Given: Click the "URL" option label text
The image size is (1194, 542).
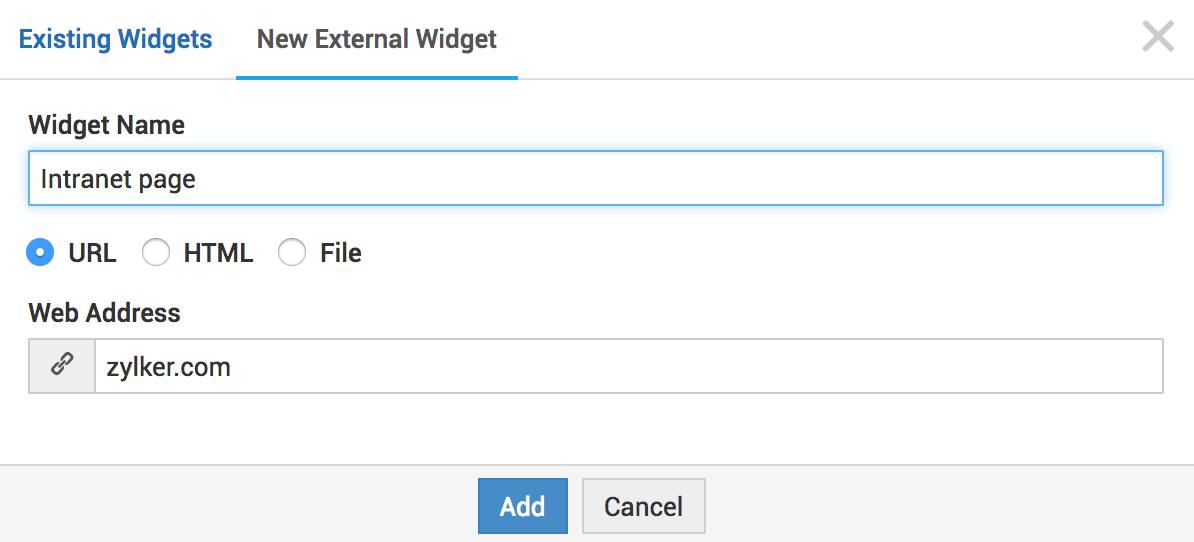Looking at the screenshot, I should pyautogui.click(x=92, y=253).
